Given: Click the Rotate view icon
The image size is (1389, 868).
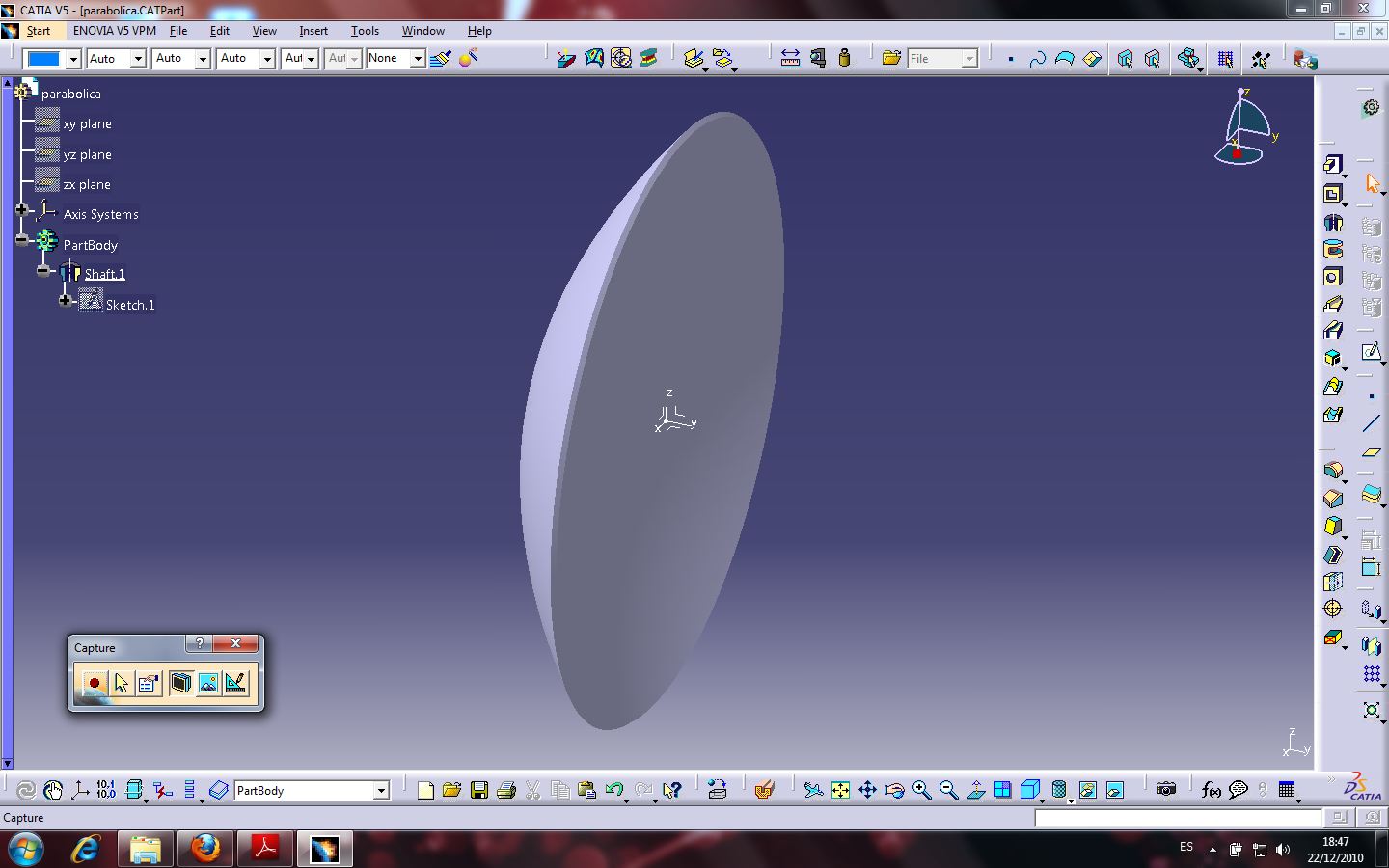Looking at the screenshot, I should point(894,790).
